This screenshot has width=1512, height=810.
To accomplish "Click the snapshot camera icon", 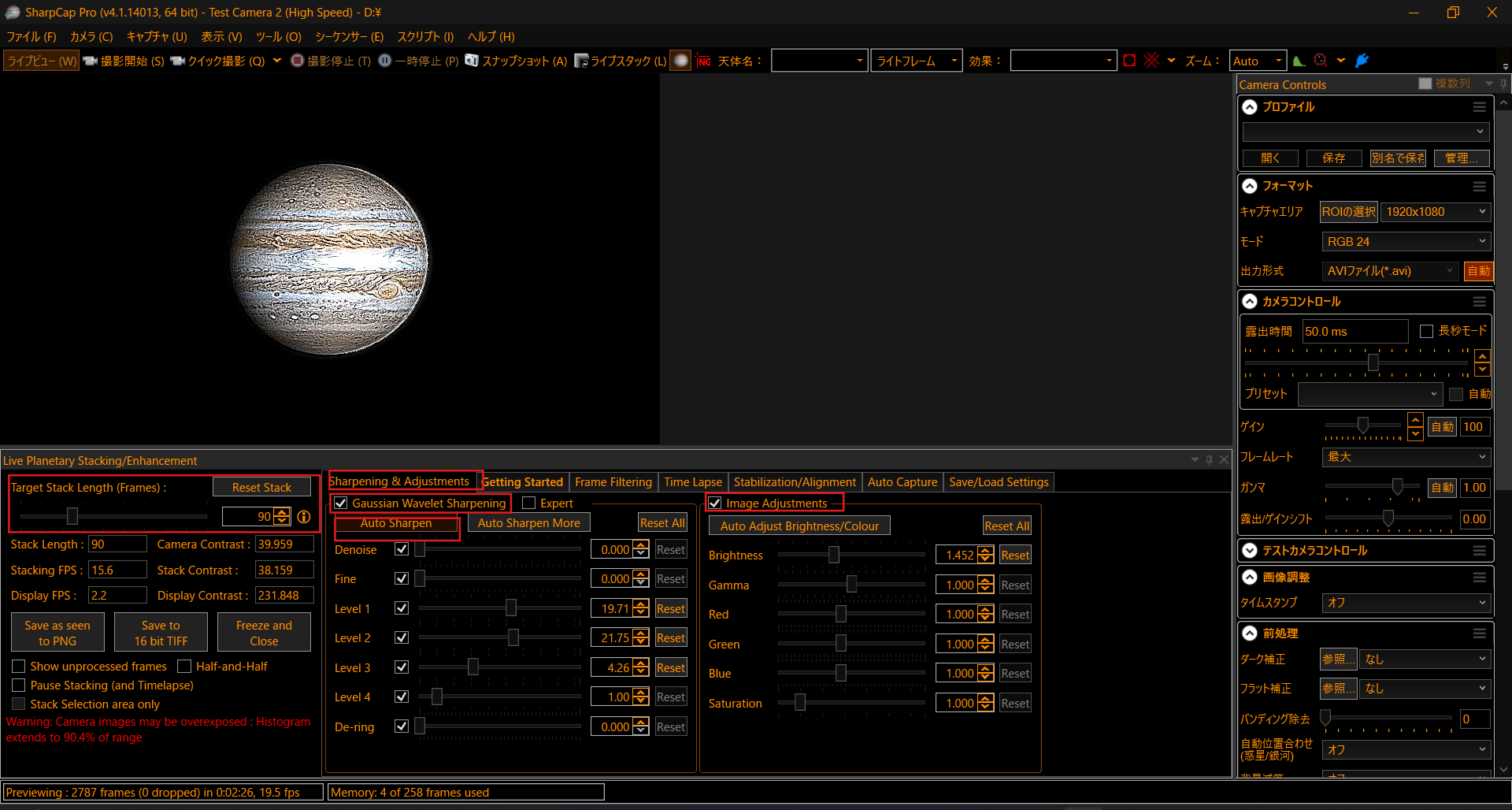I will pos(471,61).
